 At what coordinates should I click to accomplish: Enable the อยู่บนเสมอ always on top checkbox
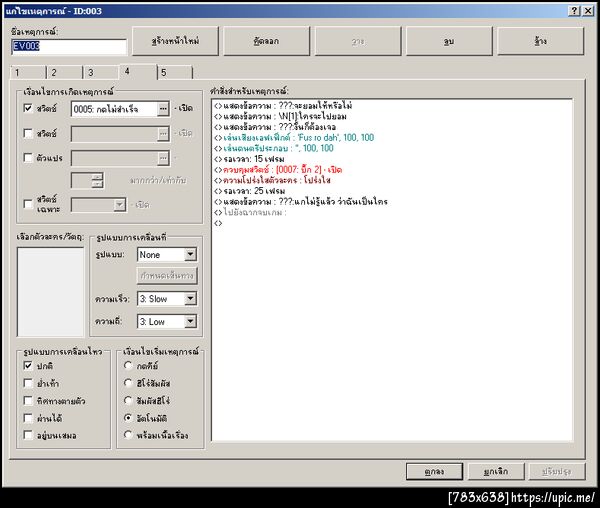28,435
